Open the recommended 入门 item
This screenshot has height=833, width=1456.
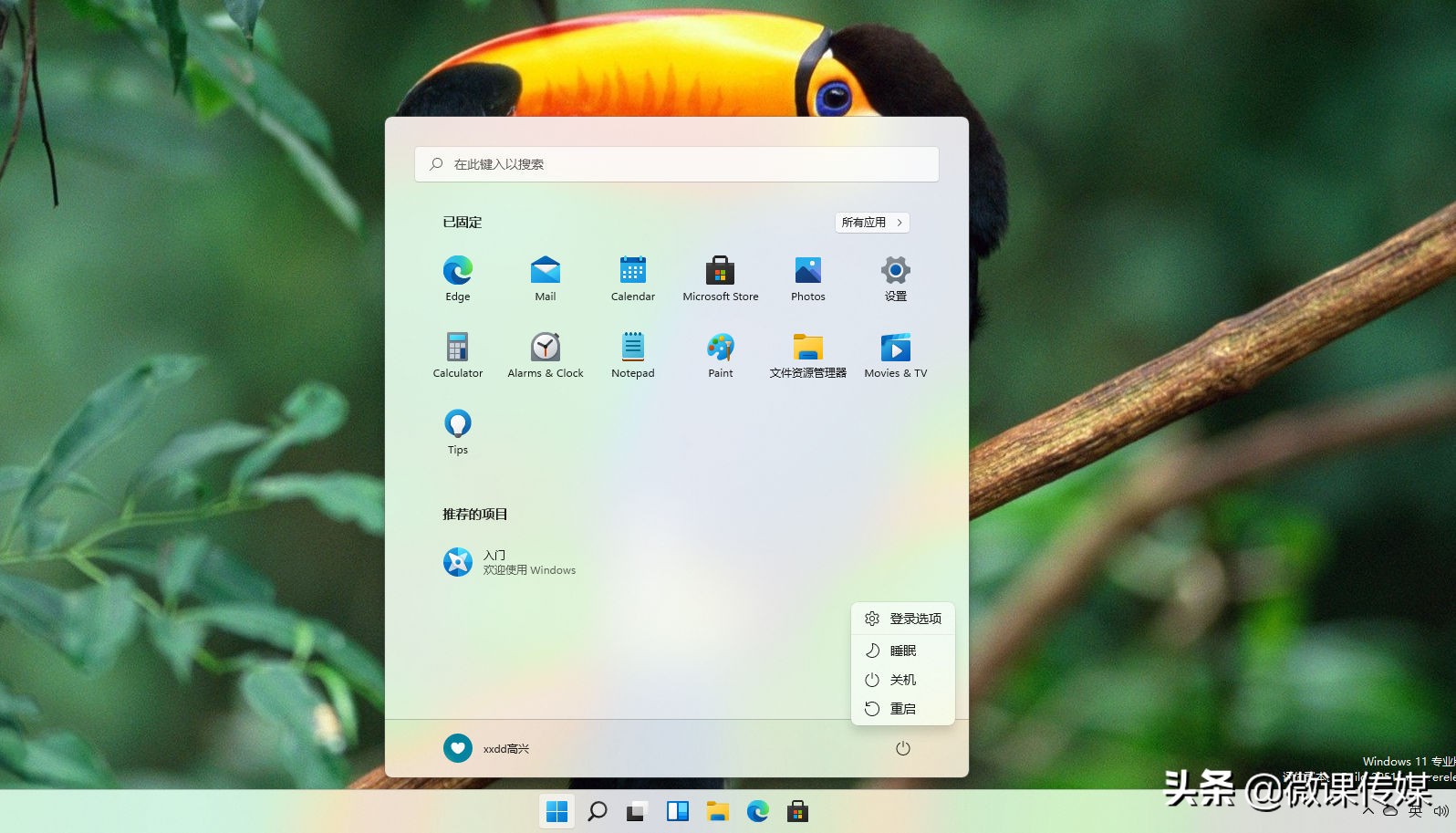[511, 562]
